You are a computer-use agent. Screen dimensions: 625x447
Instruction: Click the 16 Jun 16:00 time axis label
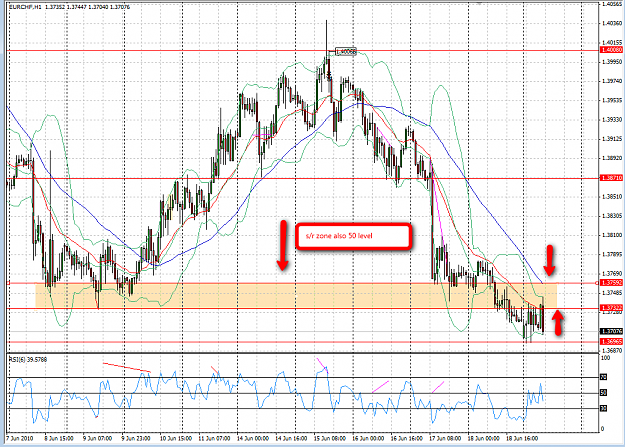pyautogui.click(x=407, y=439)
